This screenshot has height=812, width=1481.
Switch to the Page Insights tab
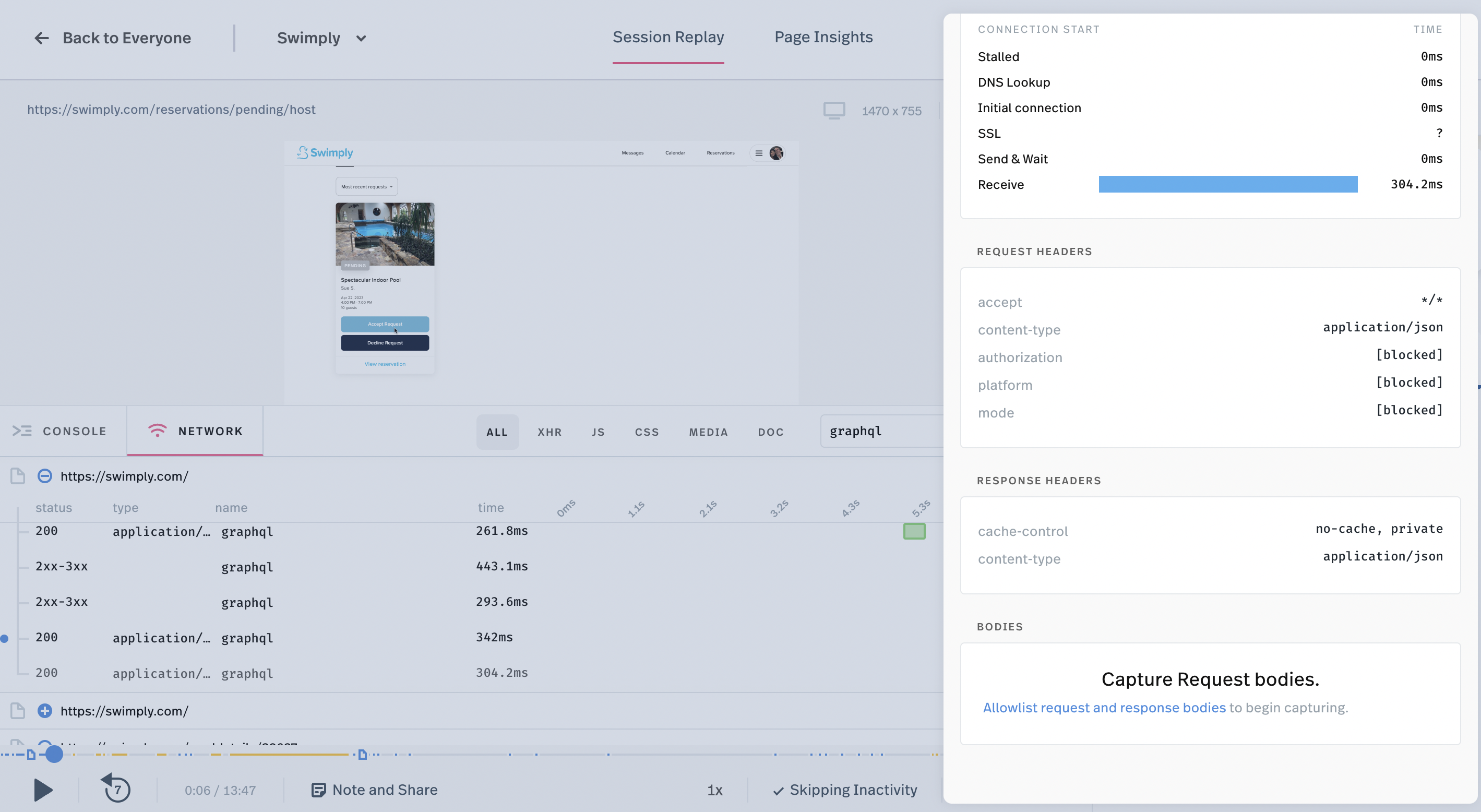click(823, 37)
